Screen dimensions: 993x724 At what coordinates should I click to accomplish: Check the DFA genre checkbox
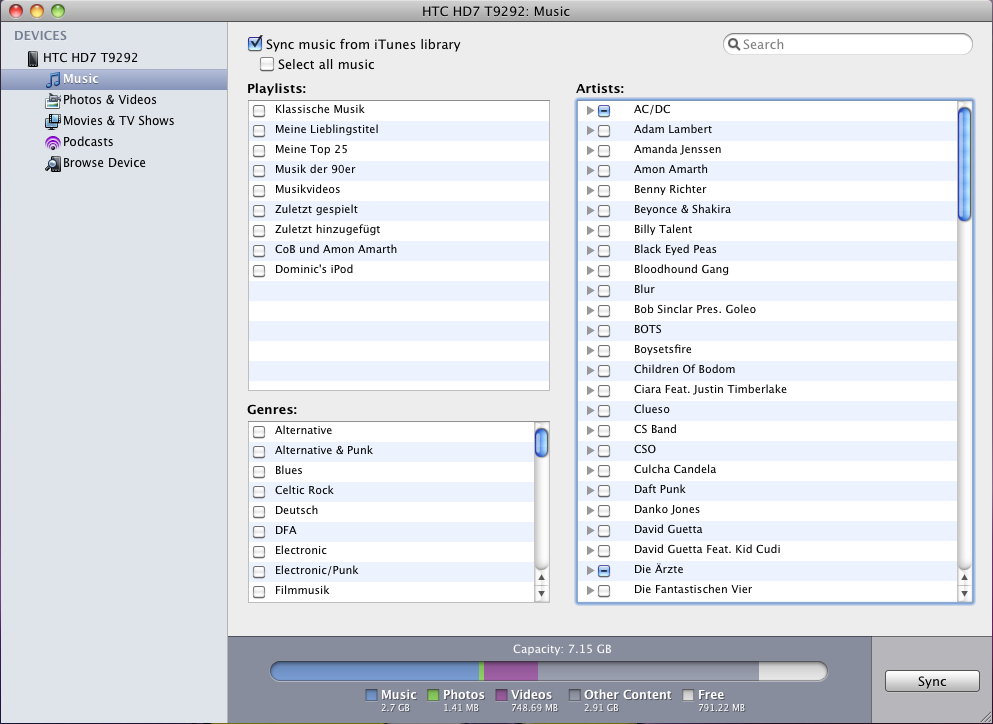pos(259,531)
